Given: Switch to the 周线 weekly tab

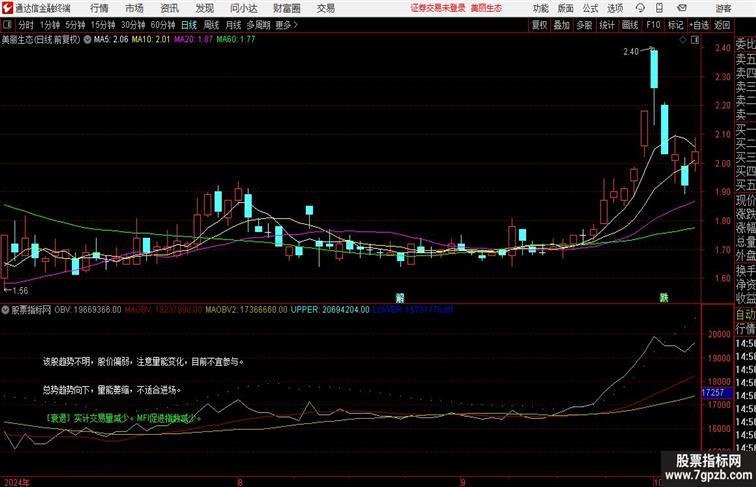Looking at the screenshot, I should (211, 25).
